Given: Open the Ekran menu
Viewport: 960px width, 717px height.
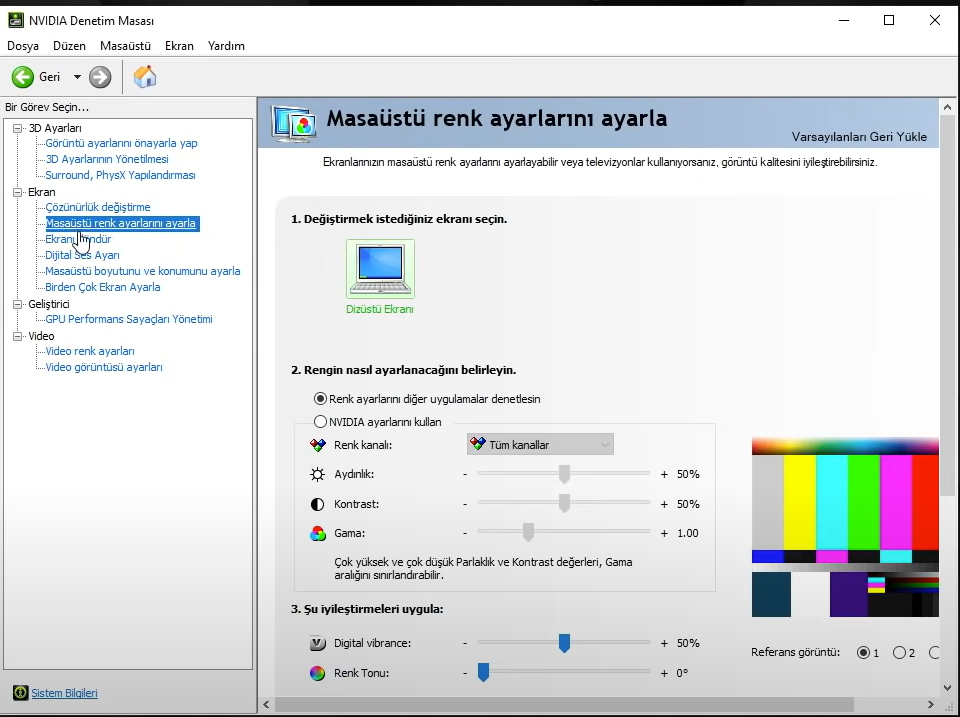Looking at the screenshot, I should point(179,46).
